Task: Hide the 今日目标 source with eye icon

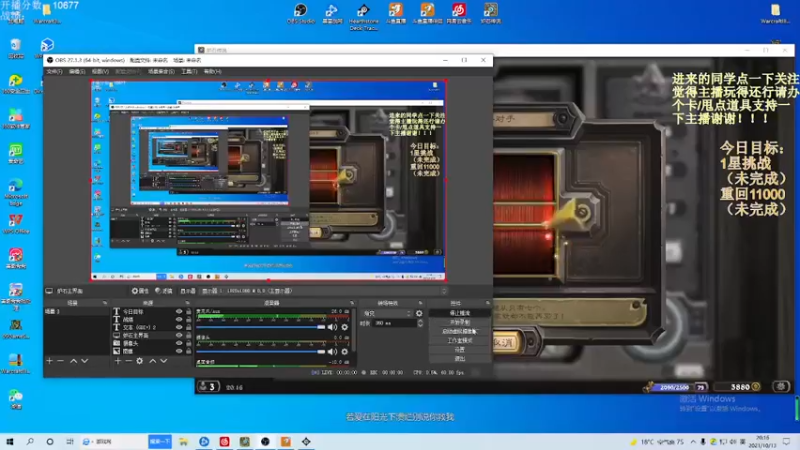Action: (179, 311)
